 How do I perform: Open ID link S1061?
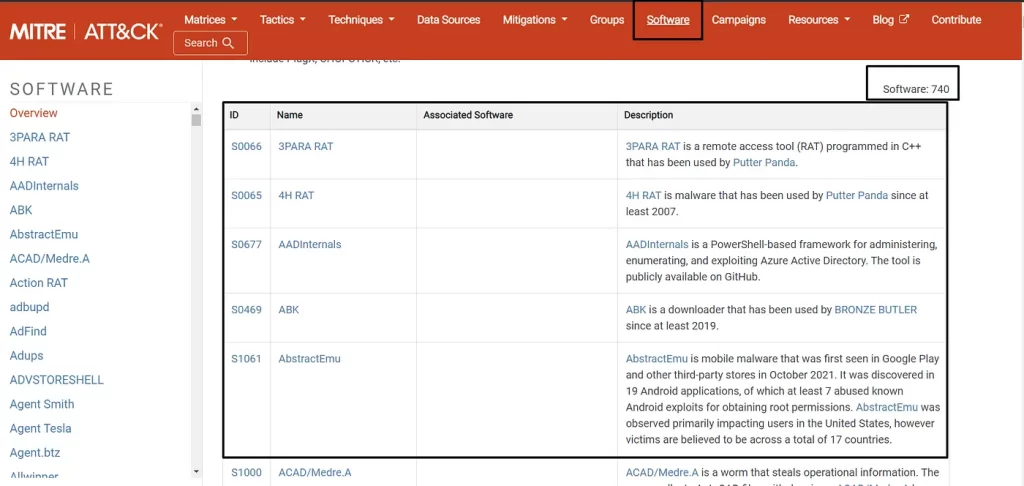(x=246, y=359)
